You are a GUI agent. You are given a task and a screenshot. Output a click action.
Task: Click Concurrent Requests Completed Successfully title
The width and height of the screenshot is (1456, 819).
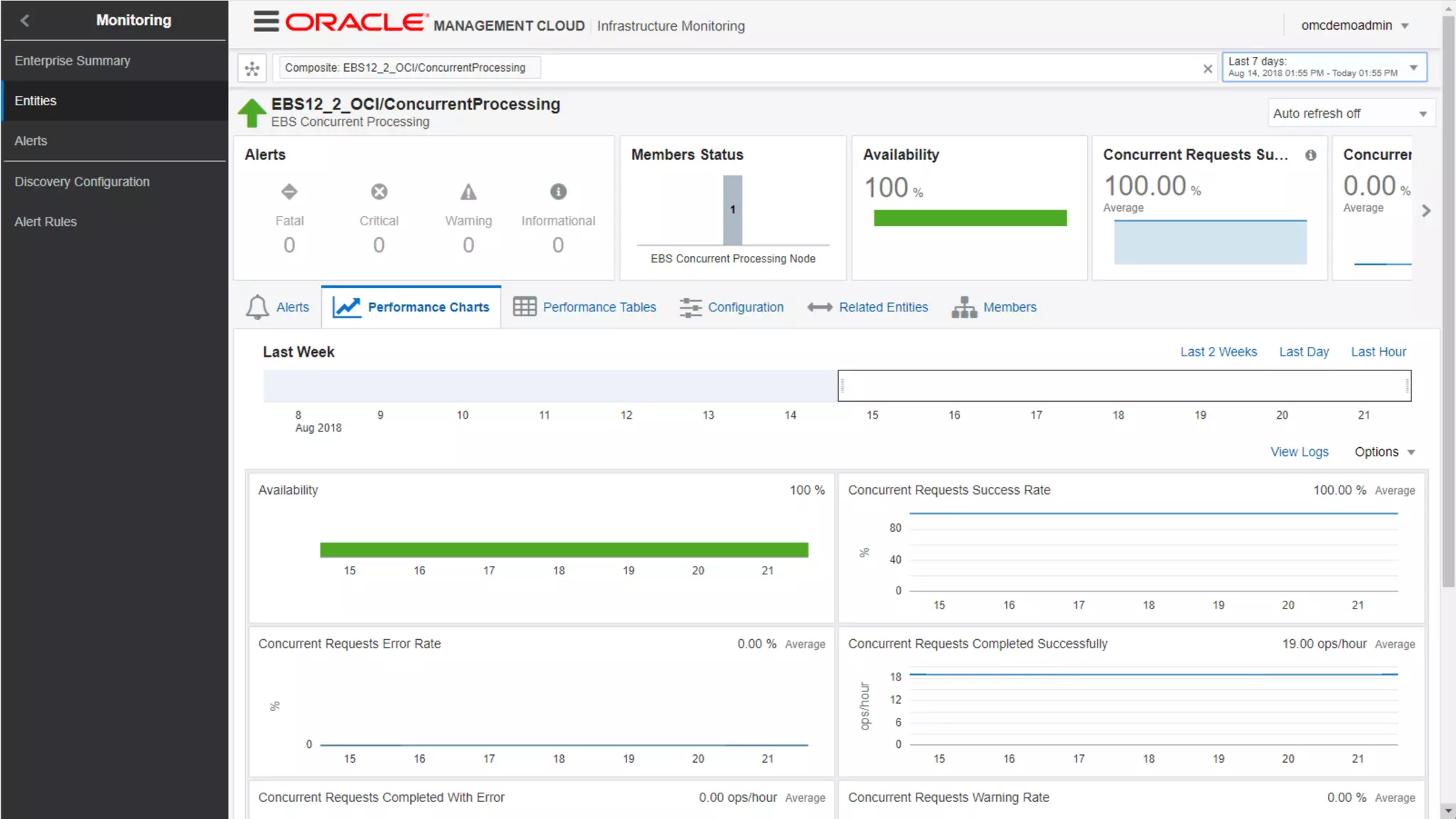coord(978,644)
